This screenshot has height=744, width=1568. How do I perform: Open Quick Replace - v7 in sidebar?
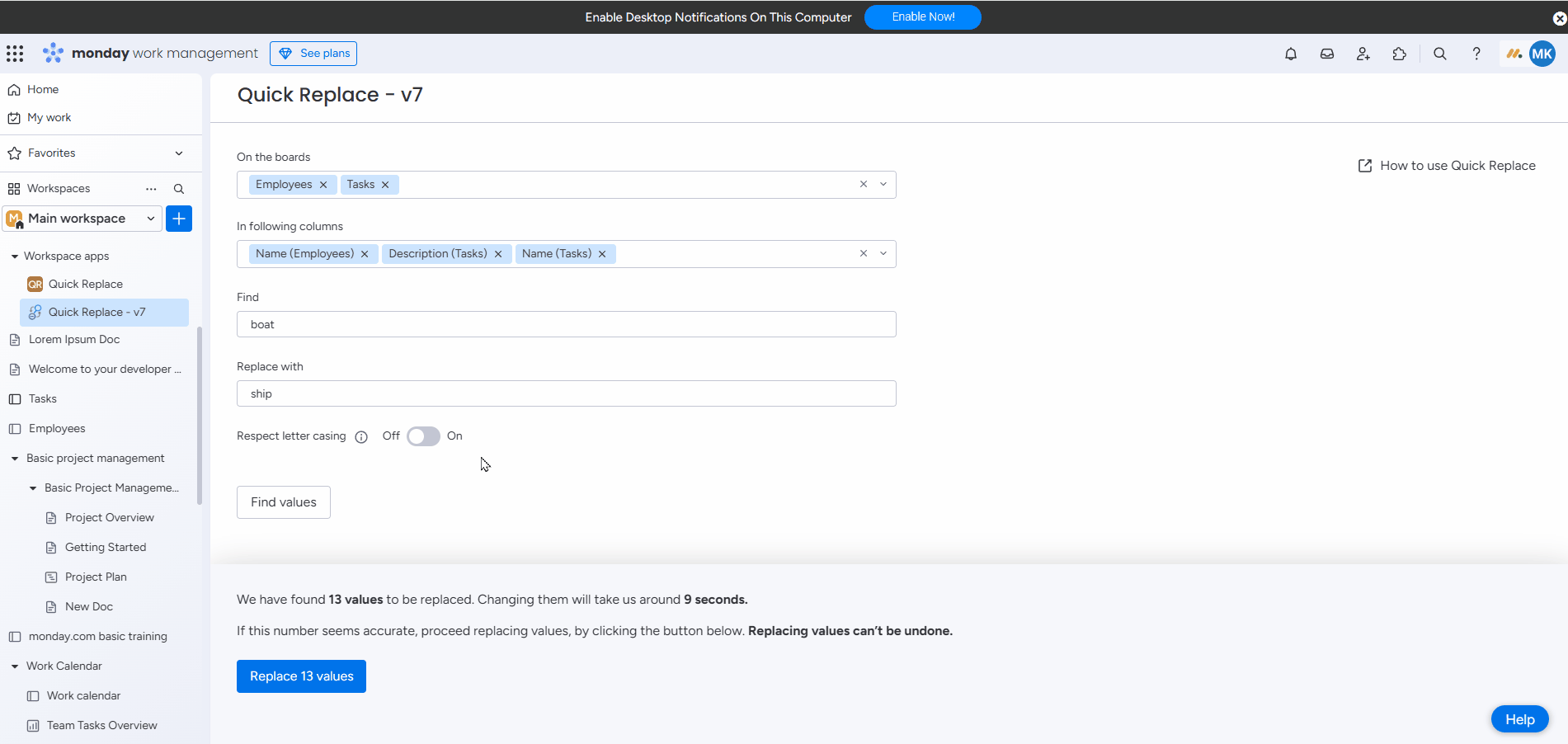[104, 313]
